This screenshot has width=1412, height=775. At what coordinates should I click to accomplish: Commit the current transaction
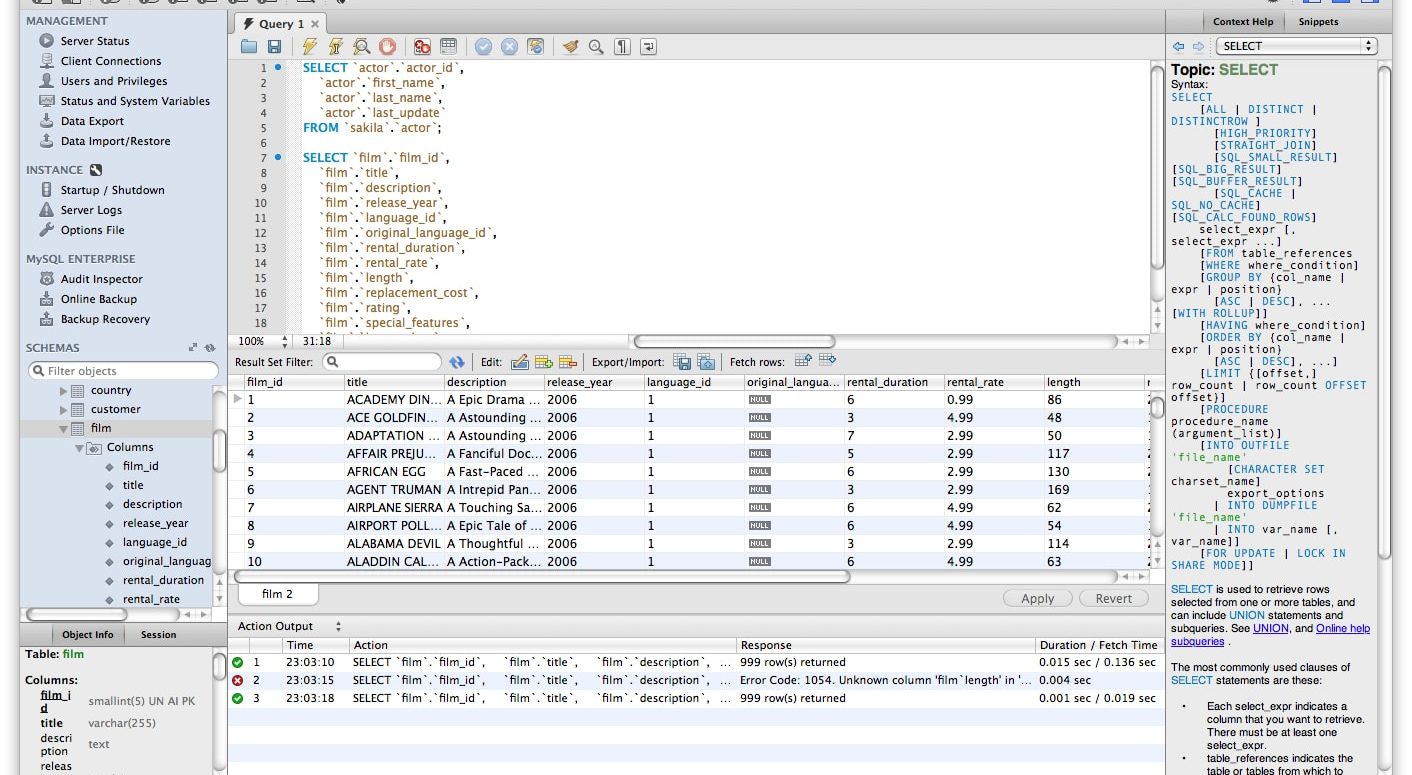[x=484, y=46]
